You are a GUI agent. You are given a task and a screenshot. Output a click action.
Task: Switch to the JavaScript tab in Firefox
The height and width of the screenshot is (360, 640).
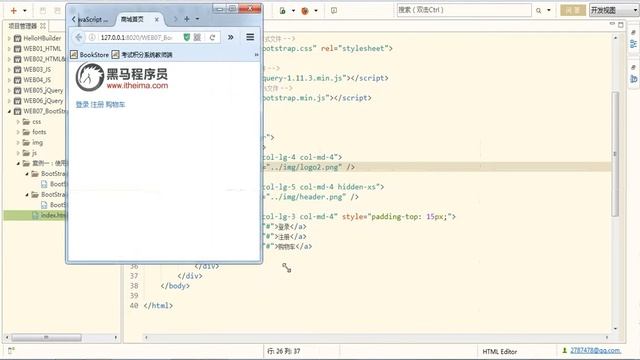pos(93,19)
